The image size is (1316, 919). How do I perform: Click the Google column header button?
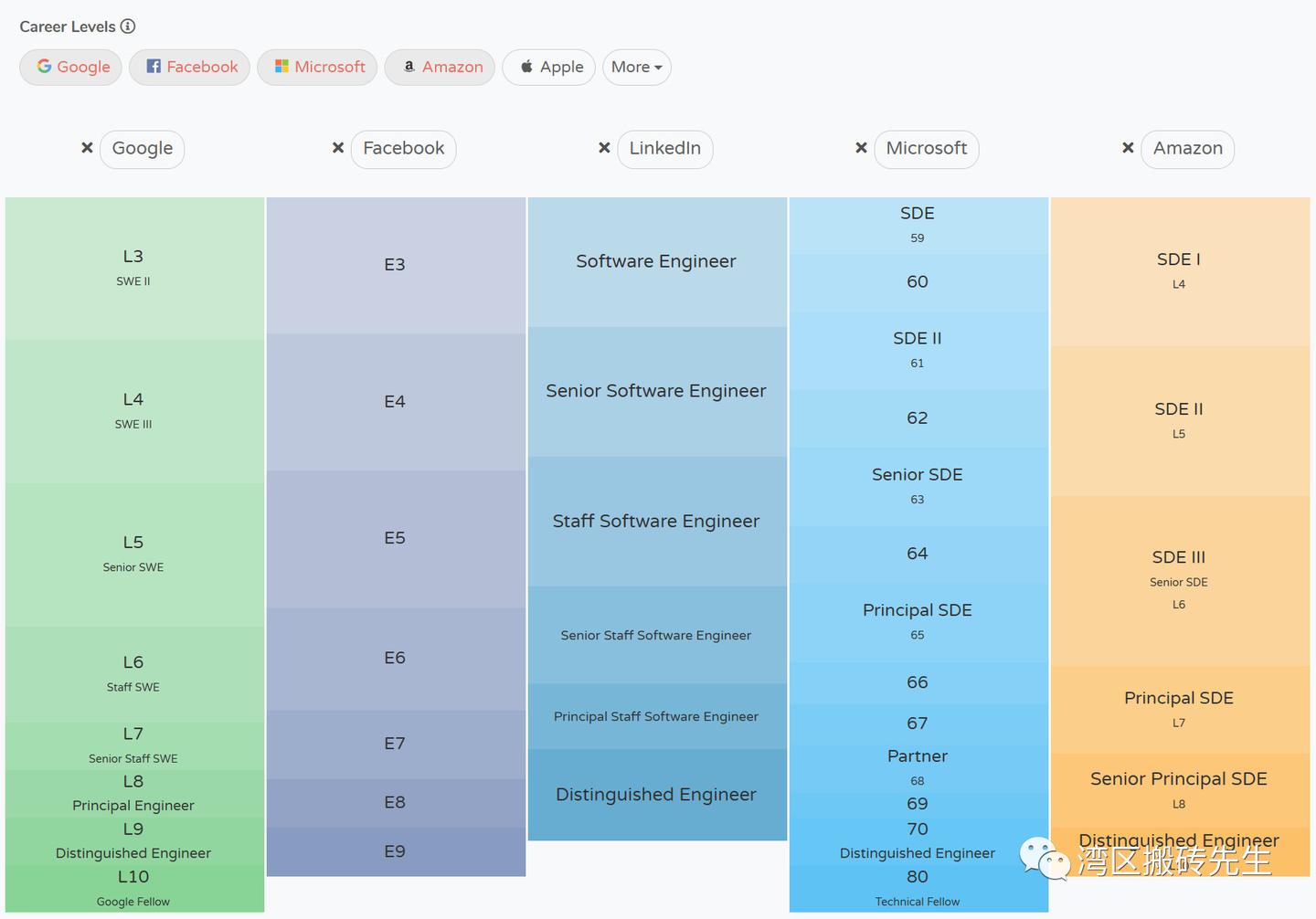click(x=143, y=149)
